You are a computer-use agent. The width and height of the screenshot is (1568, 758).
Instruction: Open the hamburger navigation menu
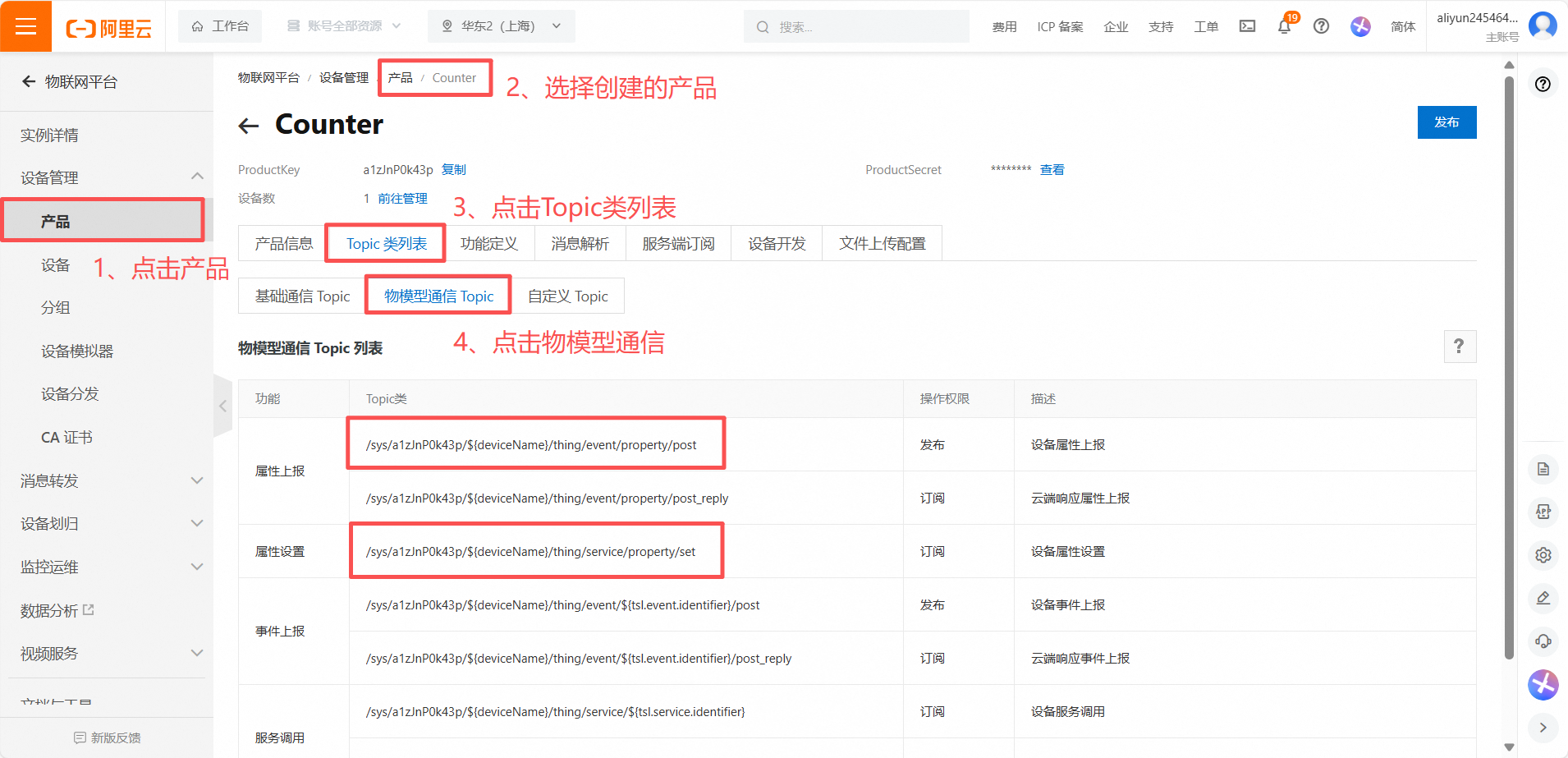point(25,26)
